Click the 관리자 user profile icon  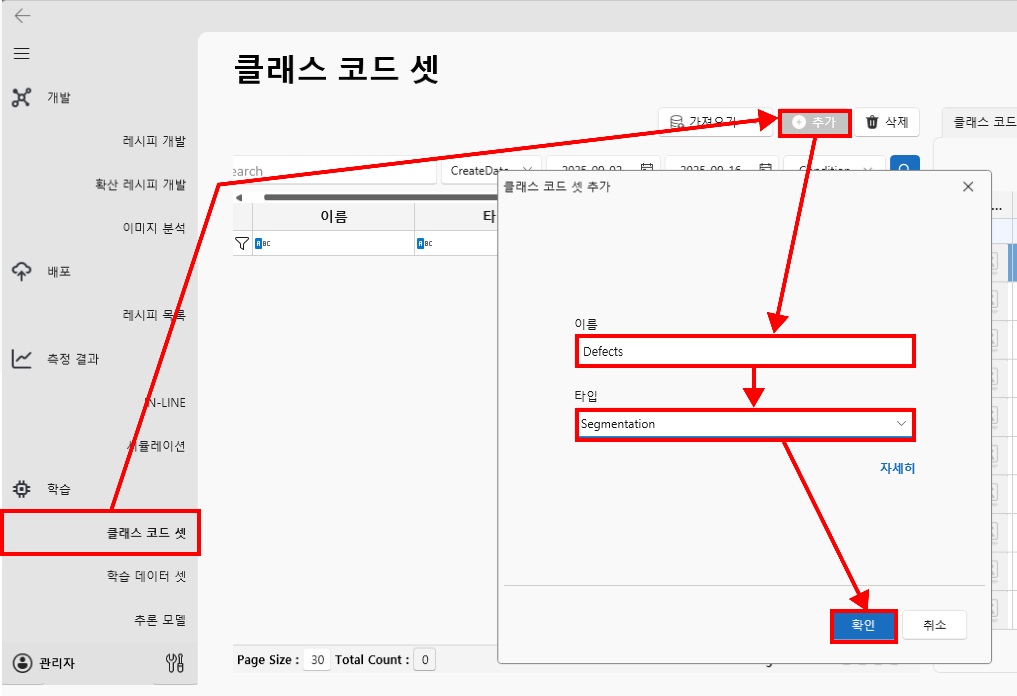(x=22, y=663)
